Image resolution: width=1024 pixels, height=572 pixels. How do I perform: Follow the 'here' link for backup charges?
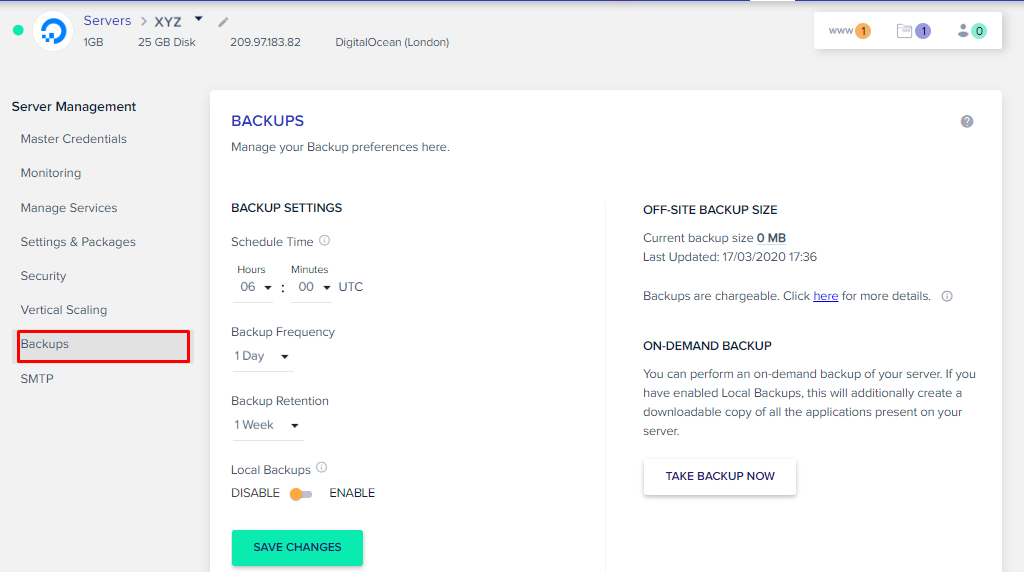click(x=825, y=296)
